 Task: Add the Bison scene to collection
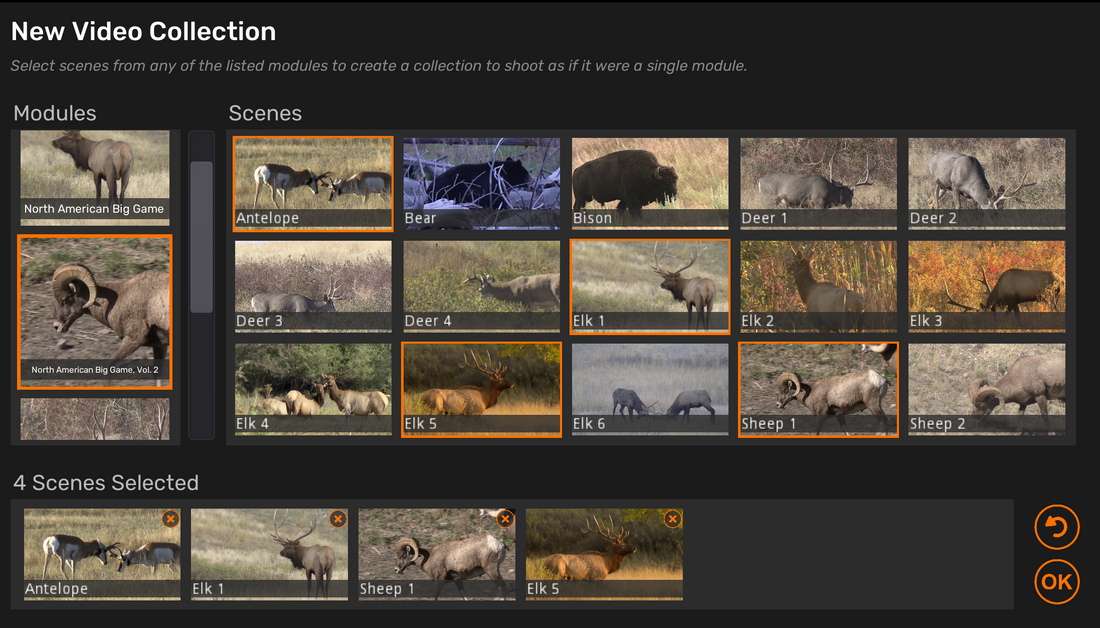coord(650,184)
